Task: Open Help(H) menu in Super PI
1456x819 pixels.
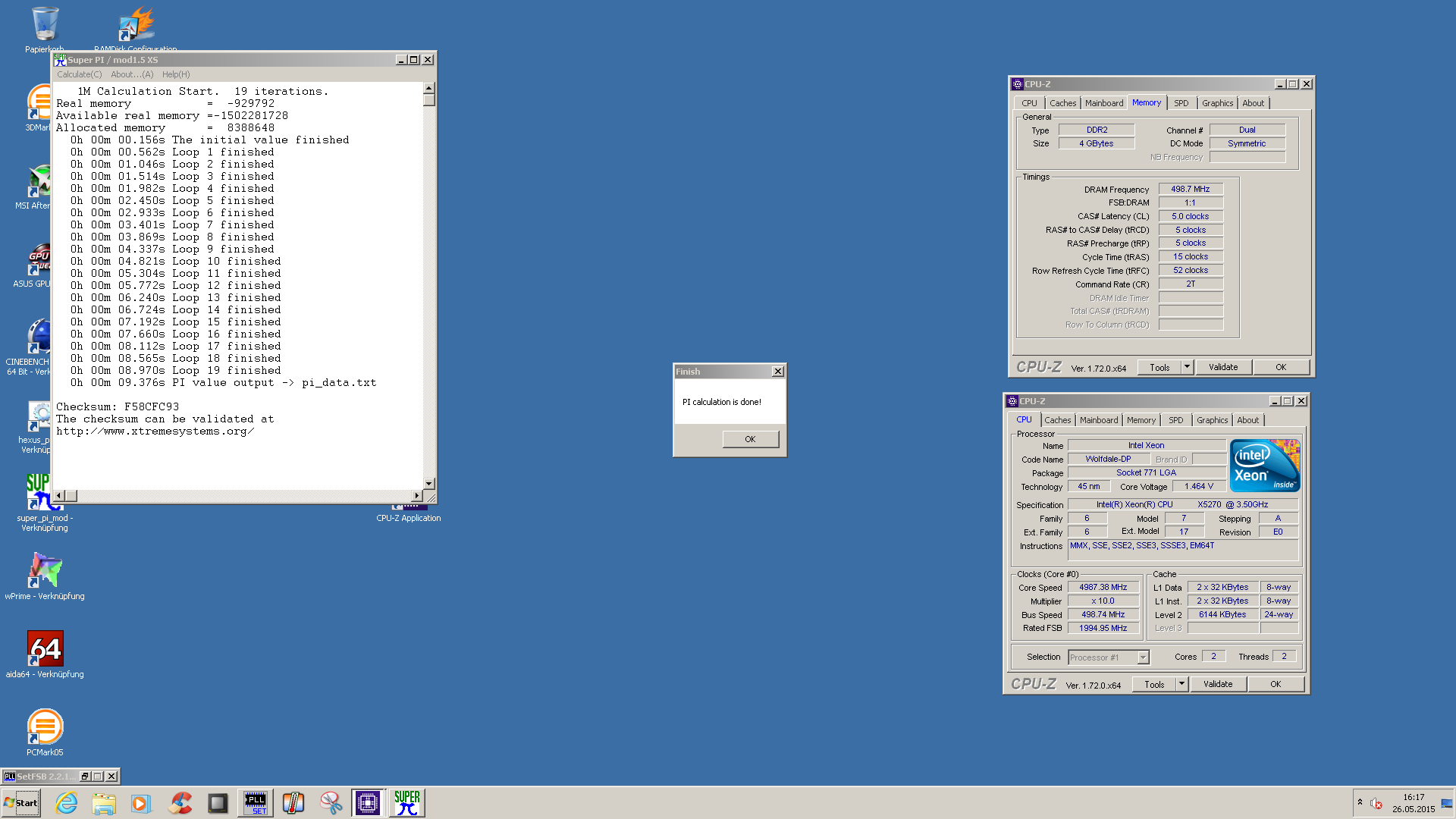Action: (176, 74)
